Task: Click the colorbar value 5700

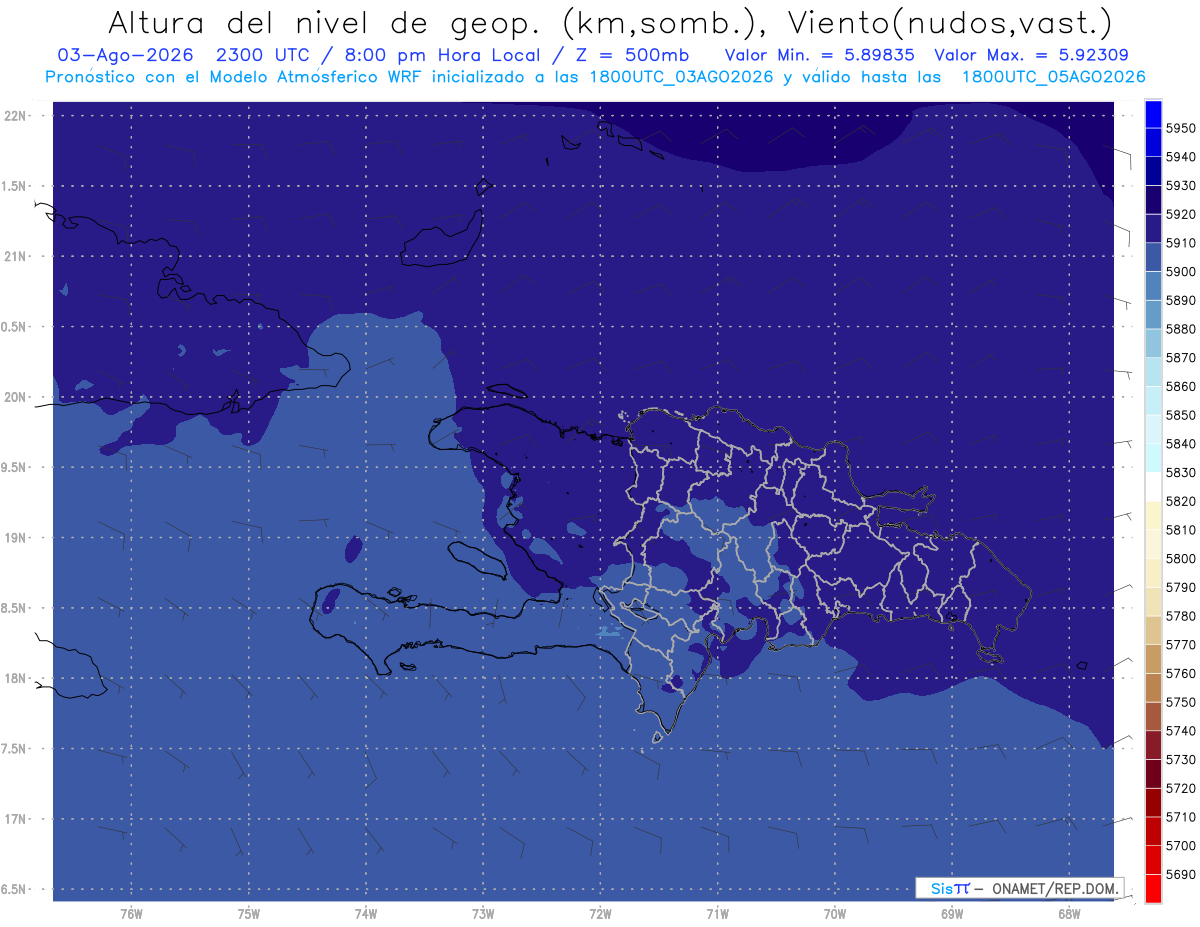Action: click(1181, 846)
